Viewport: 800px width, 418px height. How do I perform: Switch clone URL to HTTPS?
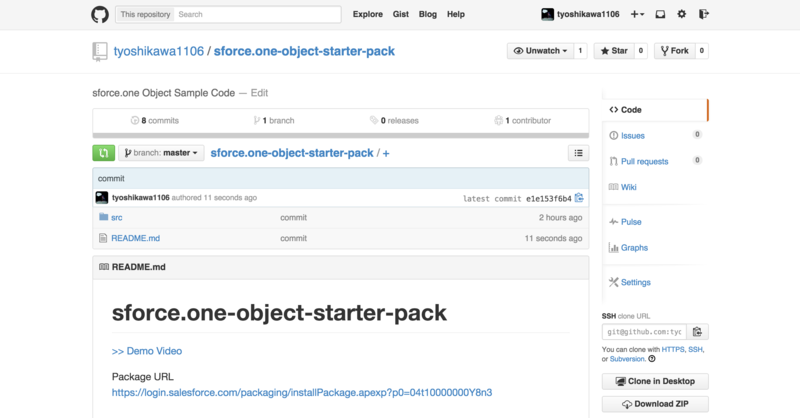tap(673, 350)
